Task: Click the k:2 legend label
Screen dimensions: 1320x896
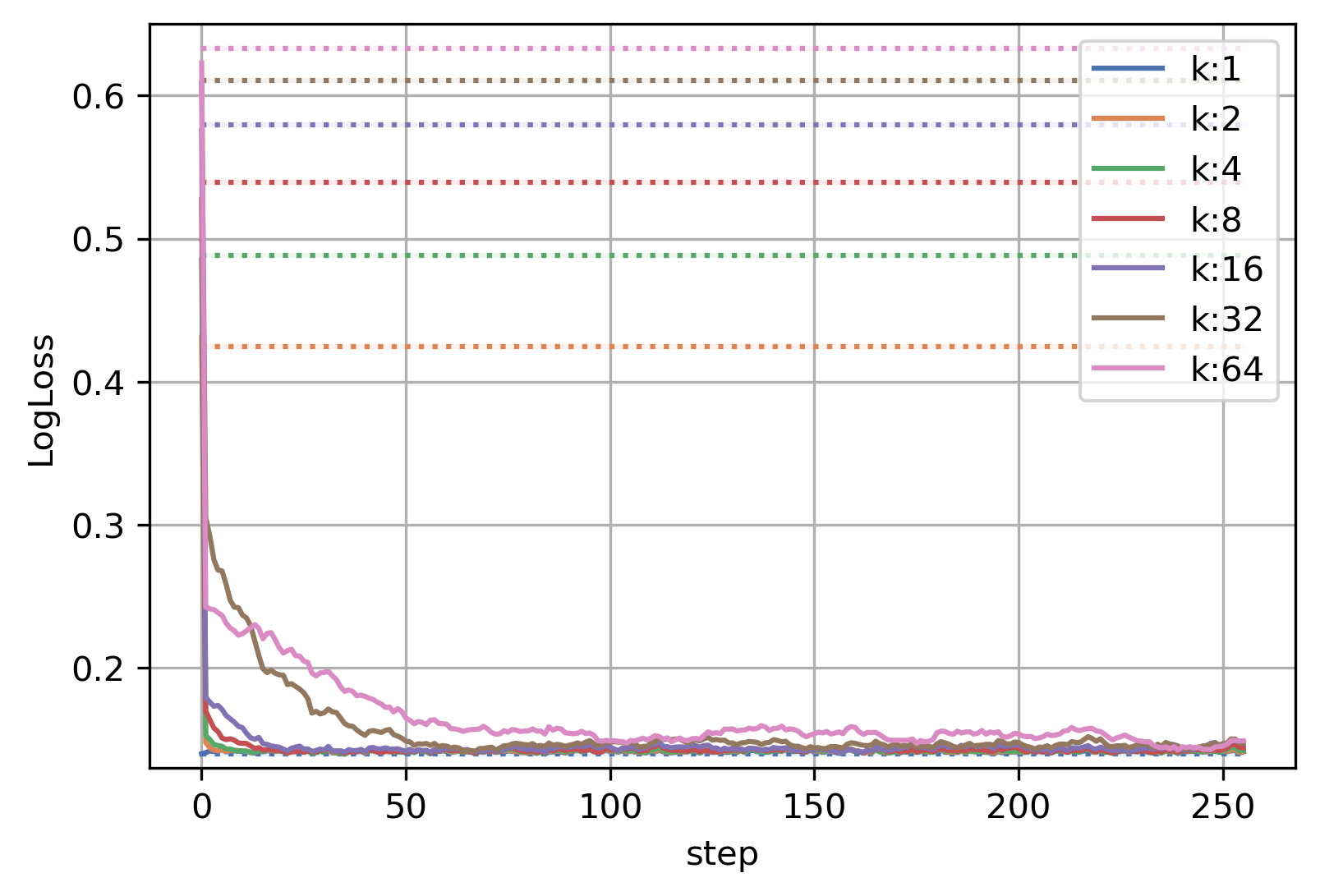Action: [1216, 120]
